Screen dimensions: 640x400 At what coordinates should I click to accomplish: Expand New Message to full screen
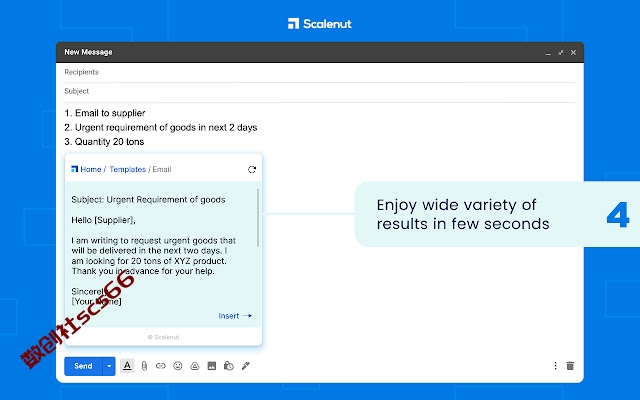pos(561,53)
